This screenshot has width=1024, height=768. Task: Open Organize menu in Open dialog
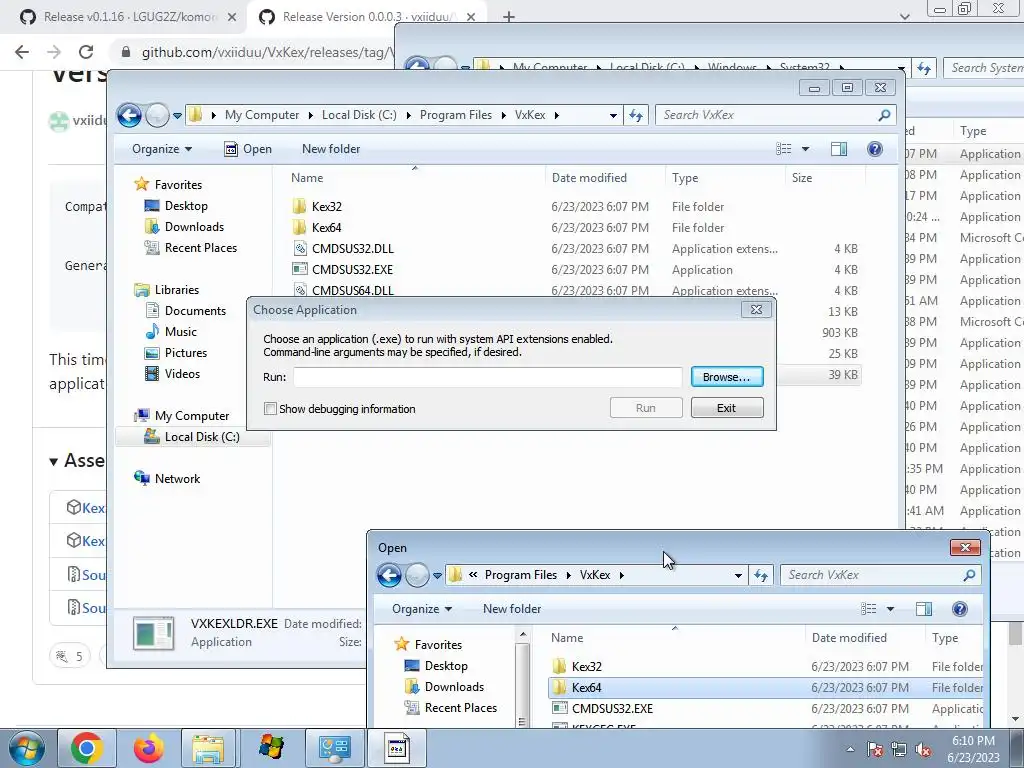click(422, 609)
